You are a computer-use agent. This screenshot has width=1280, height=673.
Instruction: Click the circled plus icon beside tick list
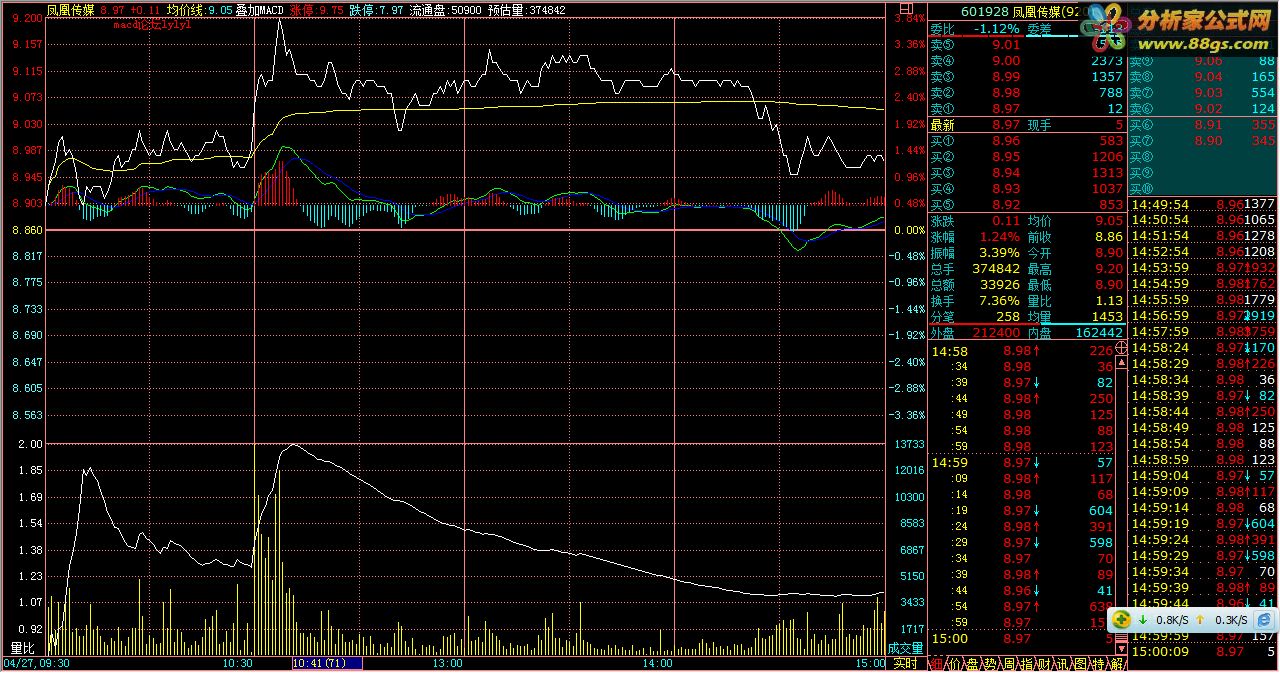[x=1121, y=349]
